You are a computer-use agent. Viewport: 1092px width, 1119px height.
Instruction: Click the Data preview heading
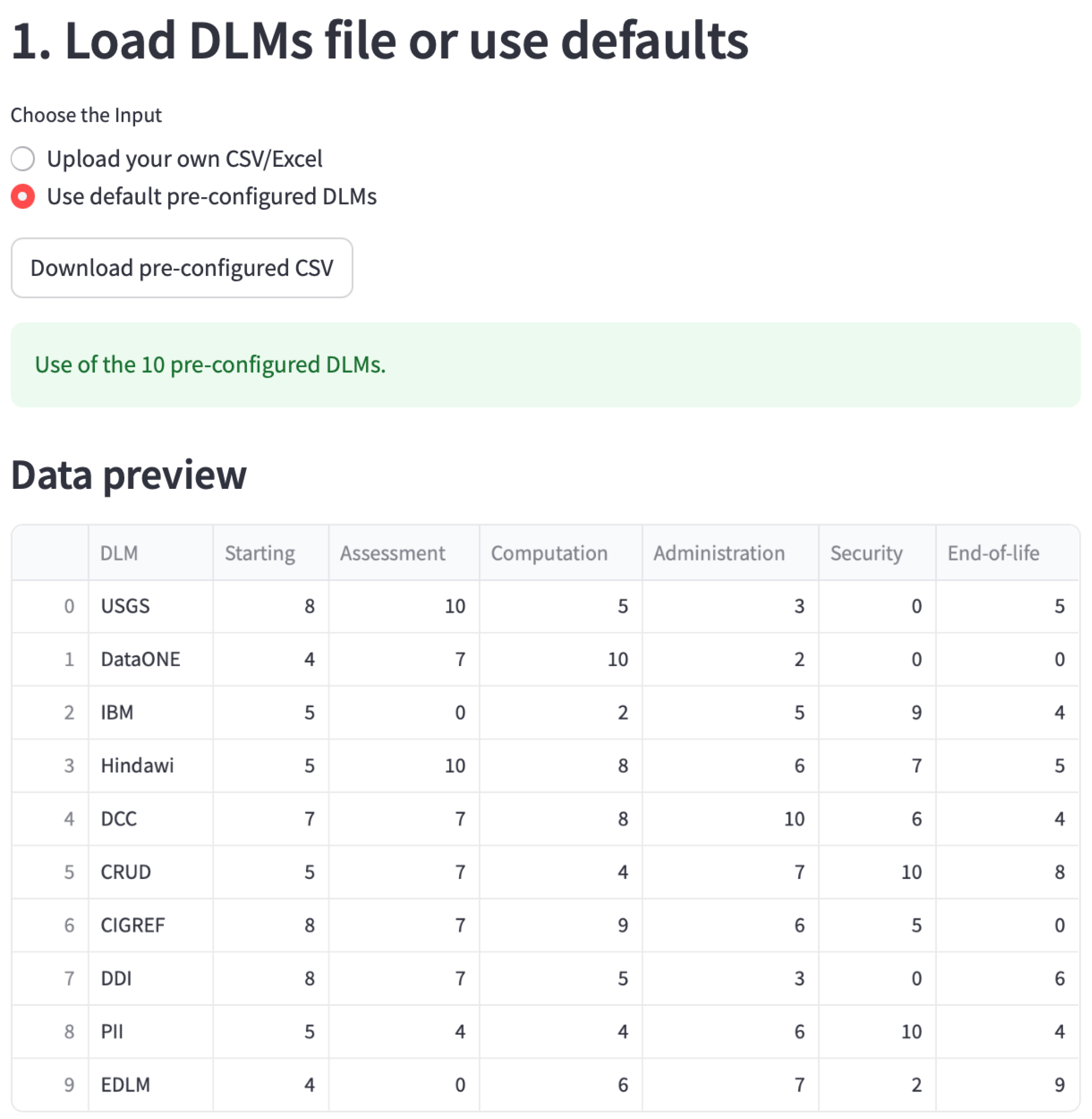point(129,476)
